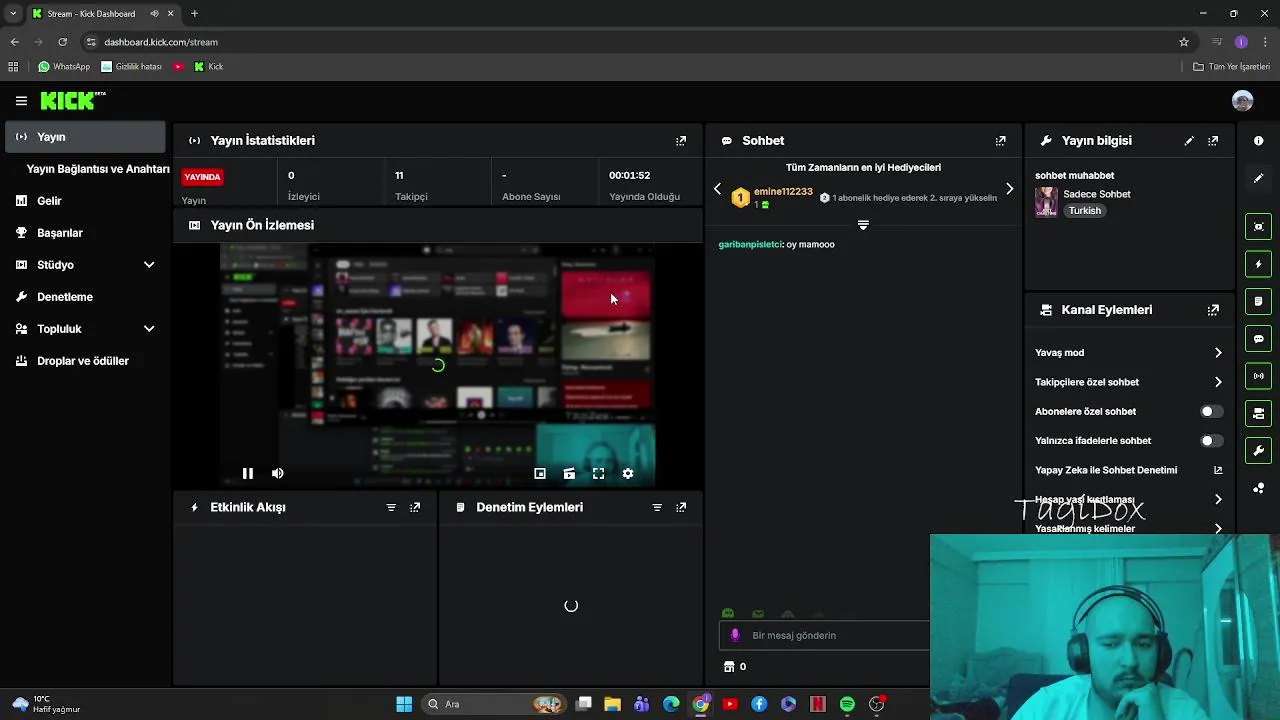Click the info icon in right sidebar
This screenshot has height=720, width=1280.
click(x=1258, y=141)
